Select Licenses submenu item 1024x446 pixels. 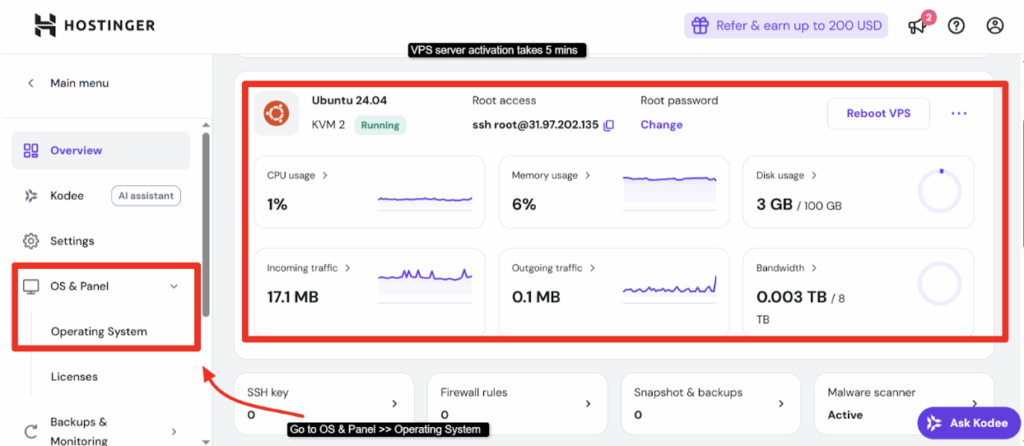click(x=74, y=377)
